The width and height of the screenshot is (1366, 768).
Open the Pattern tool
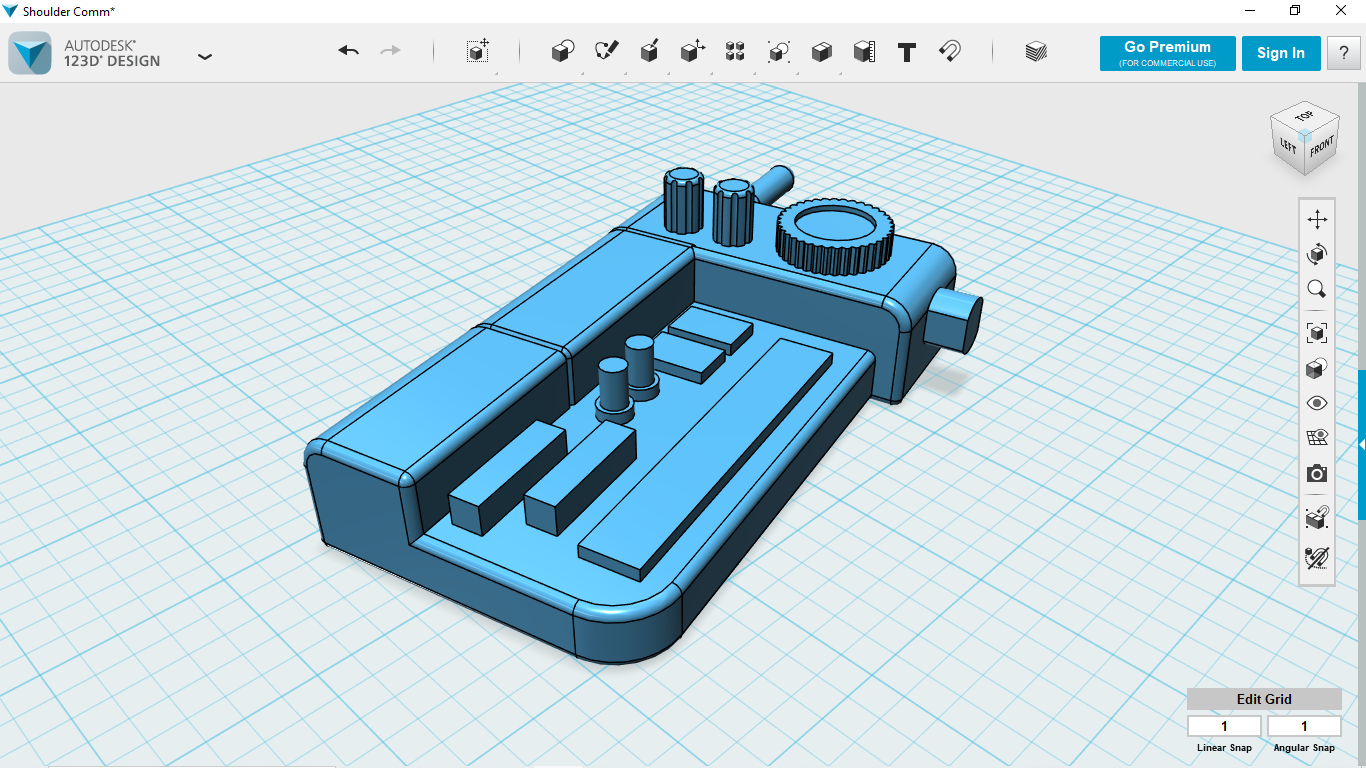point(735,52)
